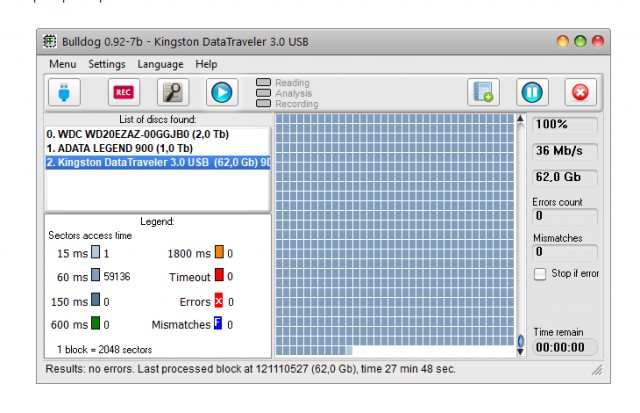This screenshot has width=640, height=413.
Task: Click the block map scrollbar thumb
Action: [520, 341]
